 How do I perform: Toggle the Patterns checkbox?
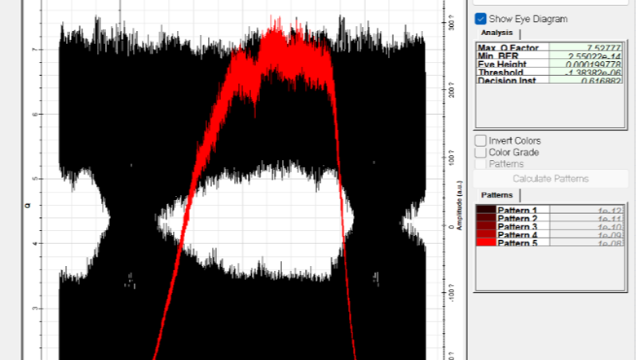pos(480,164)
